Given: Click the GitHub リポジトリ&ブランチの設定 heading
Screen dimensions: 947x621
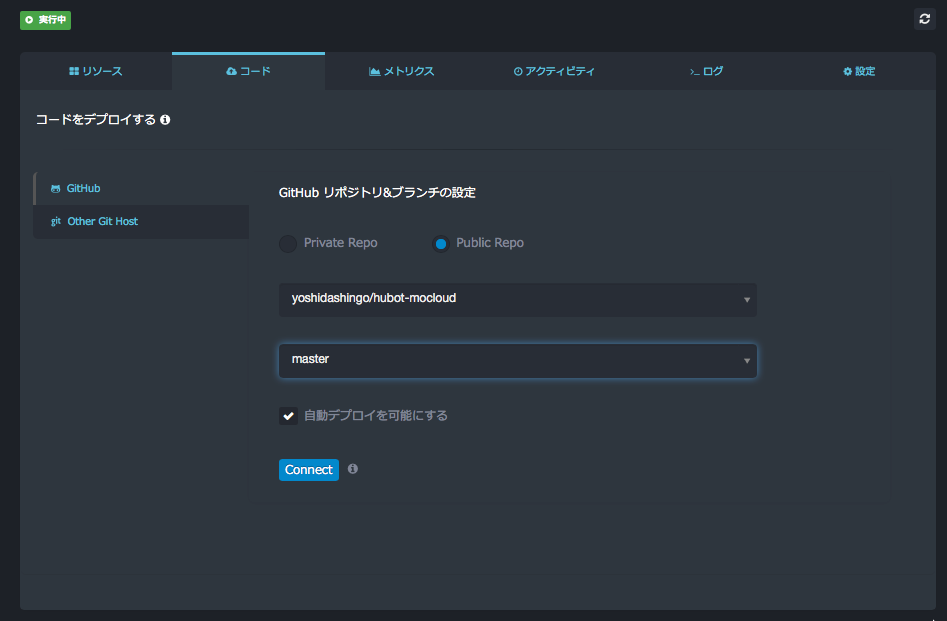Looking at the screenshot, I should [377, 193].
